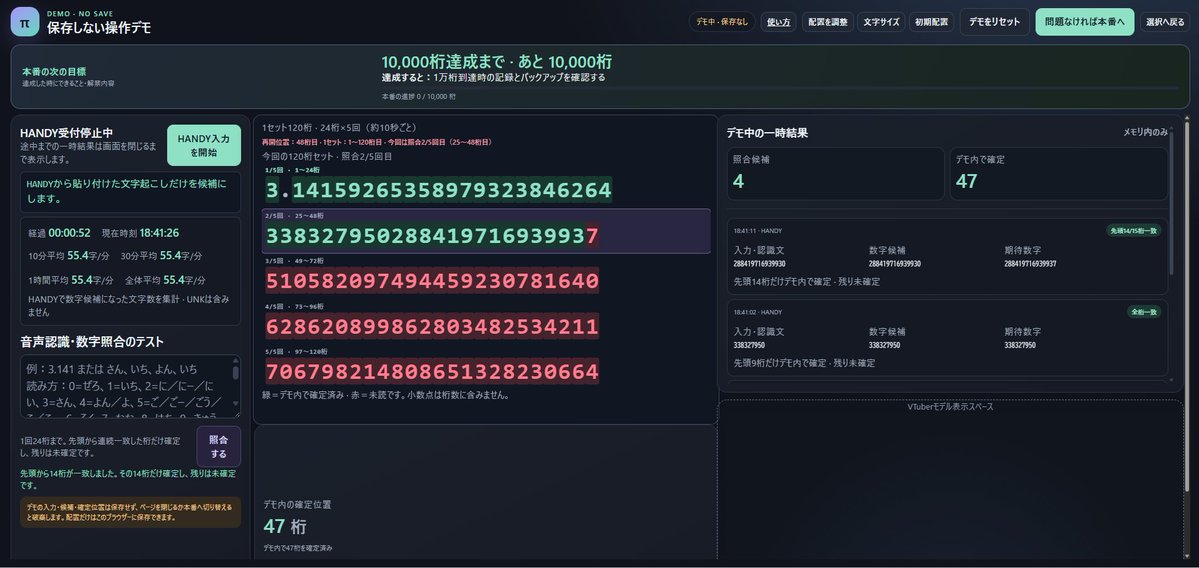Click the red 再開位置：48桁目 notice line

tap(376, 142)
